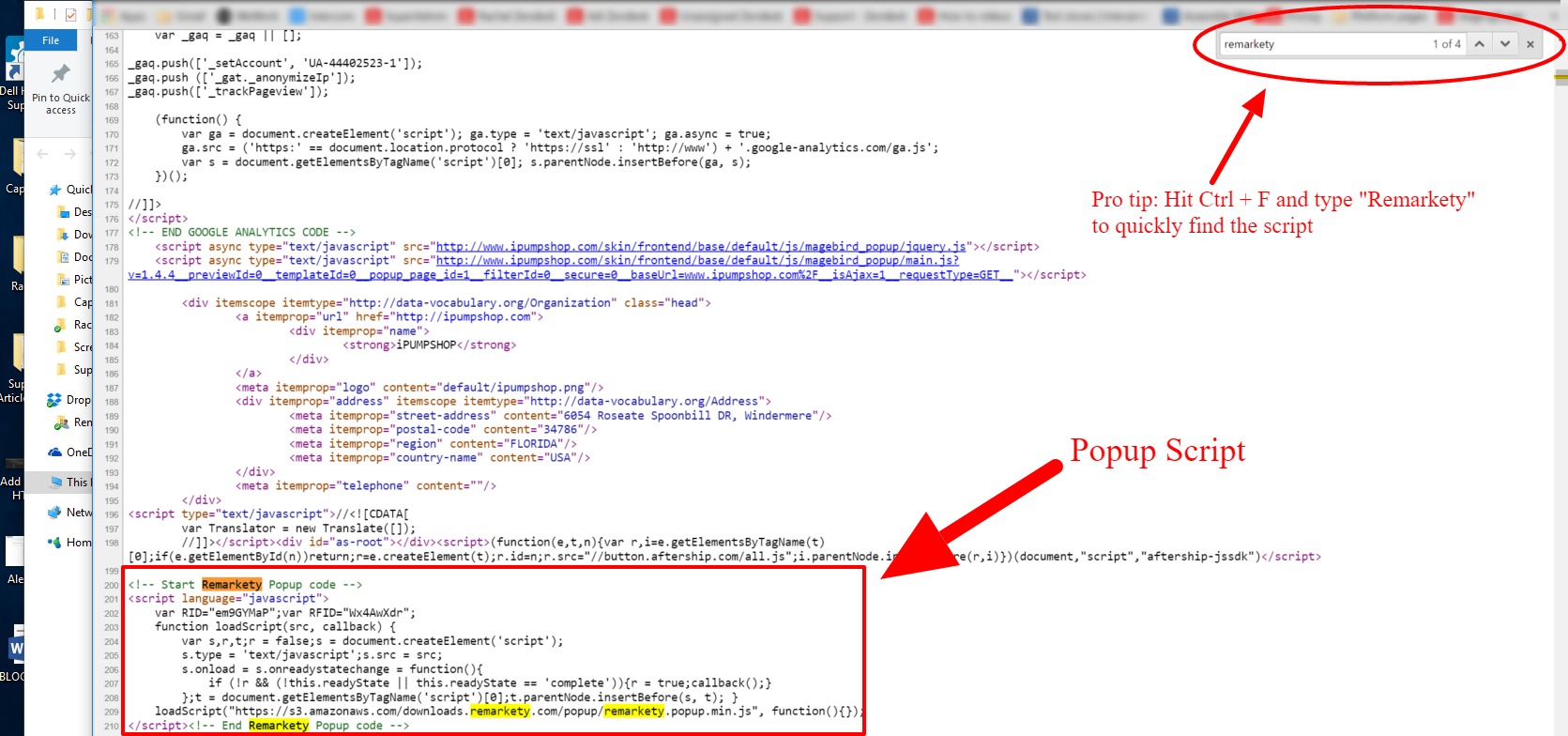Select the 'Sup' folder in Explorer tree
This screenshot has width=1568, height=736.
coord(74,370)
